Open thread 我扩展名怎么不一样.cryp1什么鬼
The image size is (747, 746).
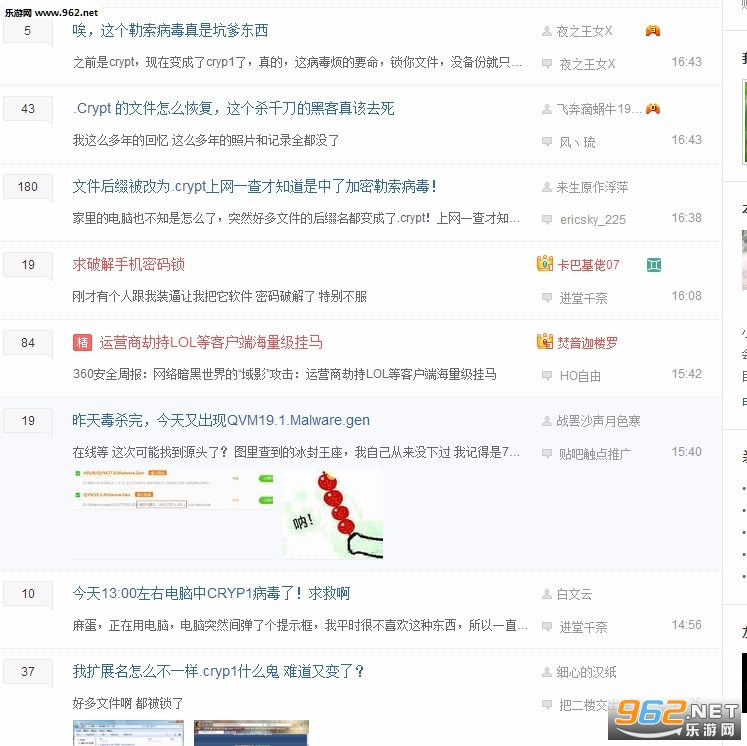(x=218, y=672)
